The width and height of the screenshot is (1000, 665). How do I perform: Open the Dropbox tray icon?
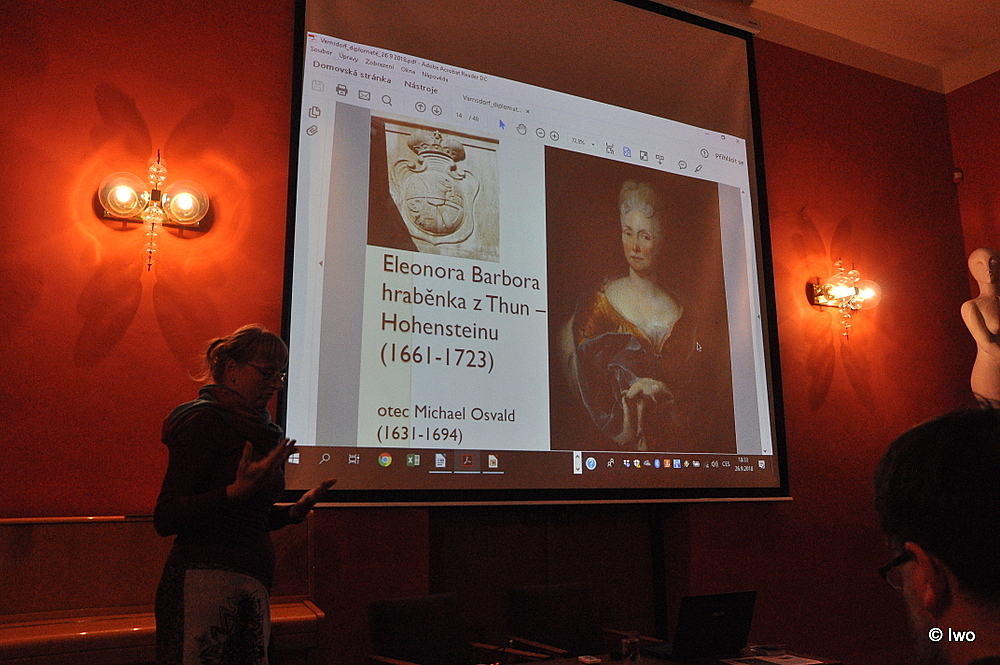click(x=626, y=464)
